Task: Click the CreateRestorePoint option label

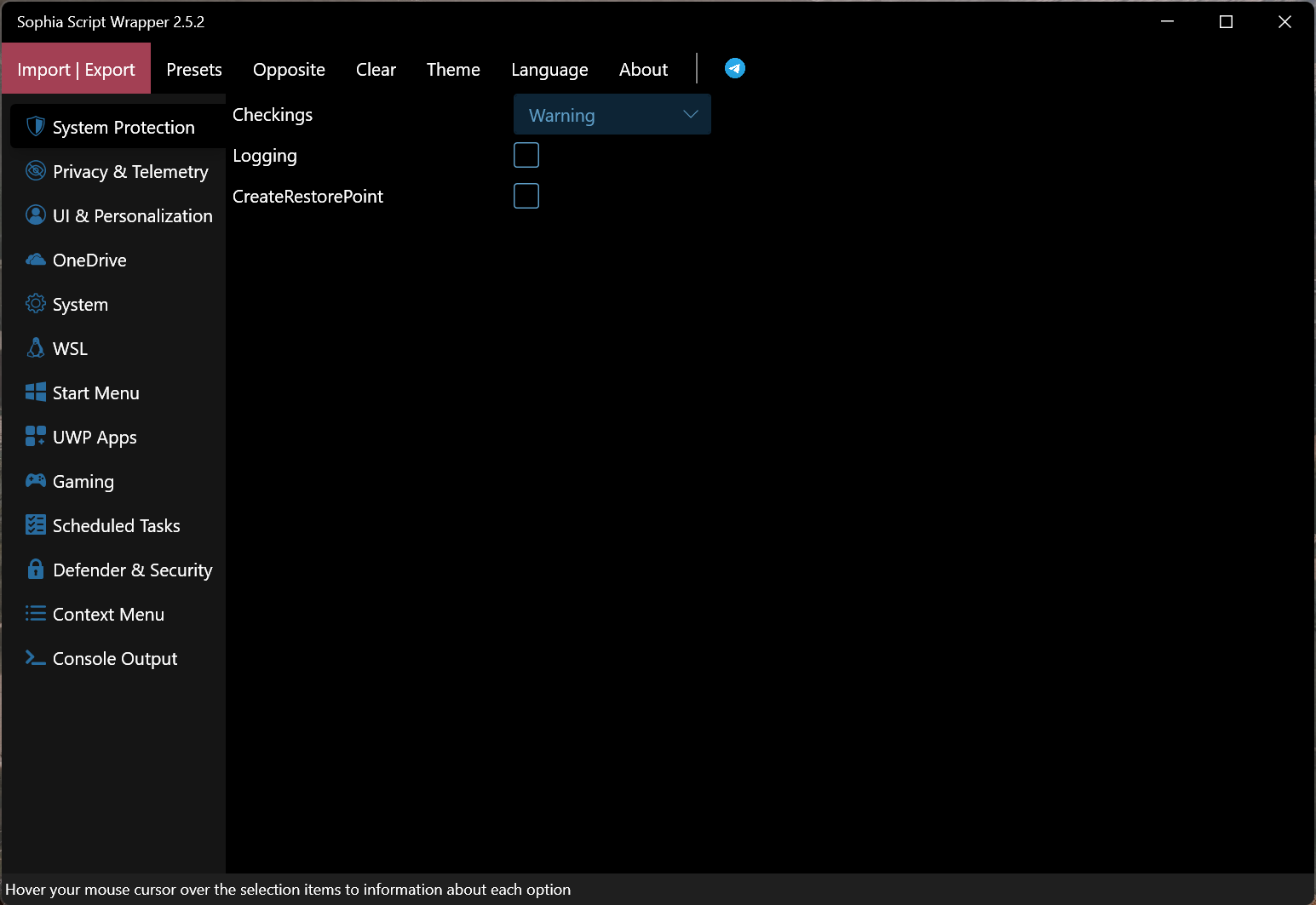Action: pos(307,197)
